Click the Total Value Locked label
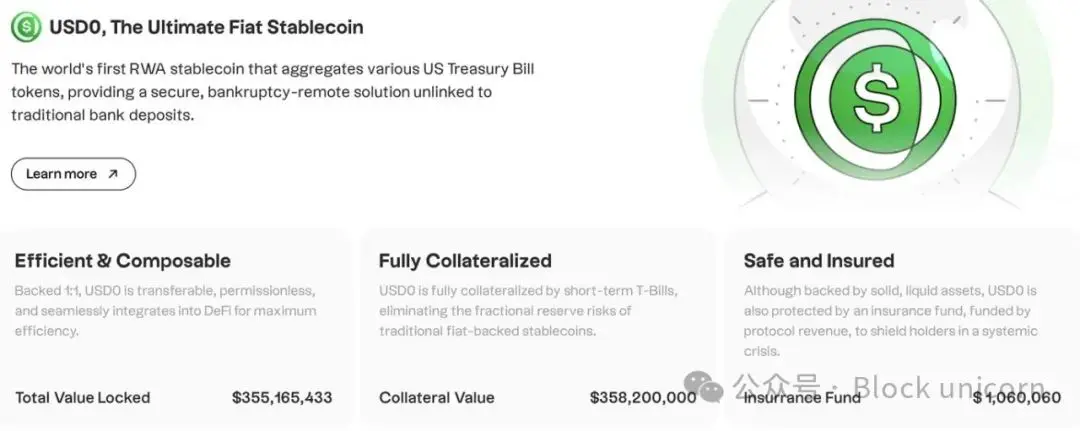The width and height of the screenshot is (1080, 431). (x=83, y=397)
